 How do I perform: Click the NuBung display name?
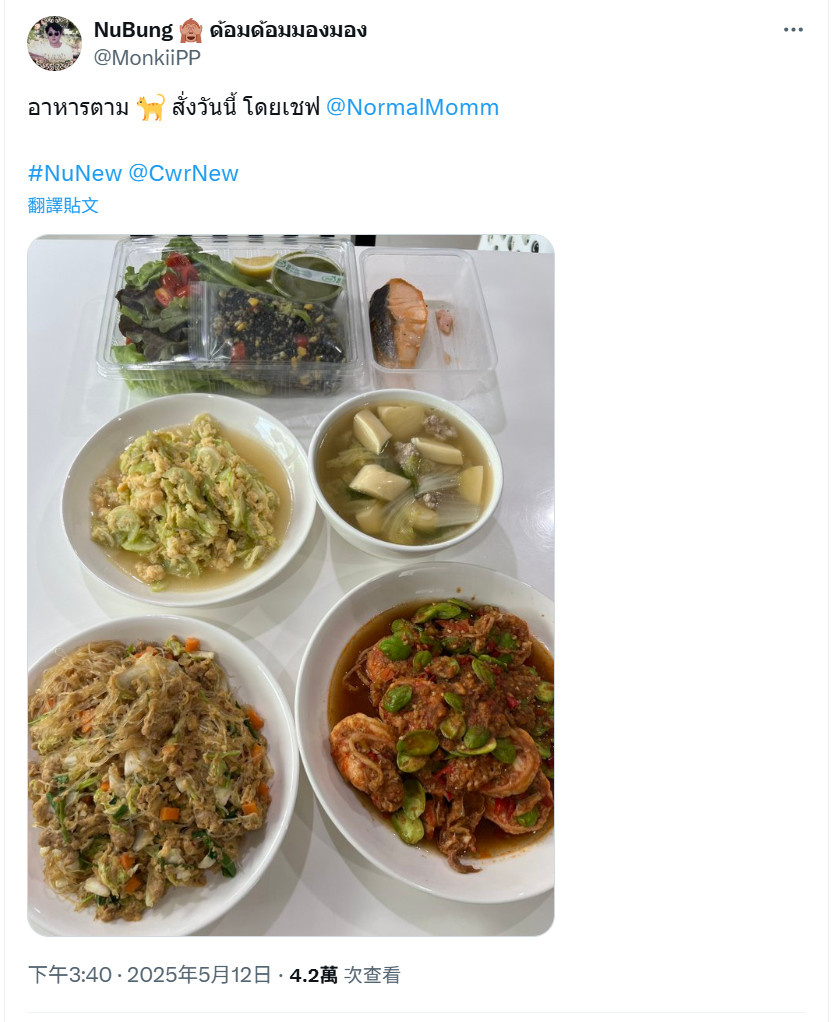pos(133,30)
